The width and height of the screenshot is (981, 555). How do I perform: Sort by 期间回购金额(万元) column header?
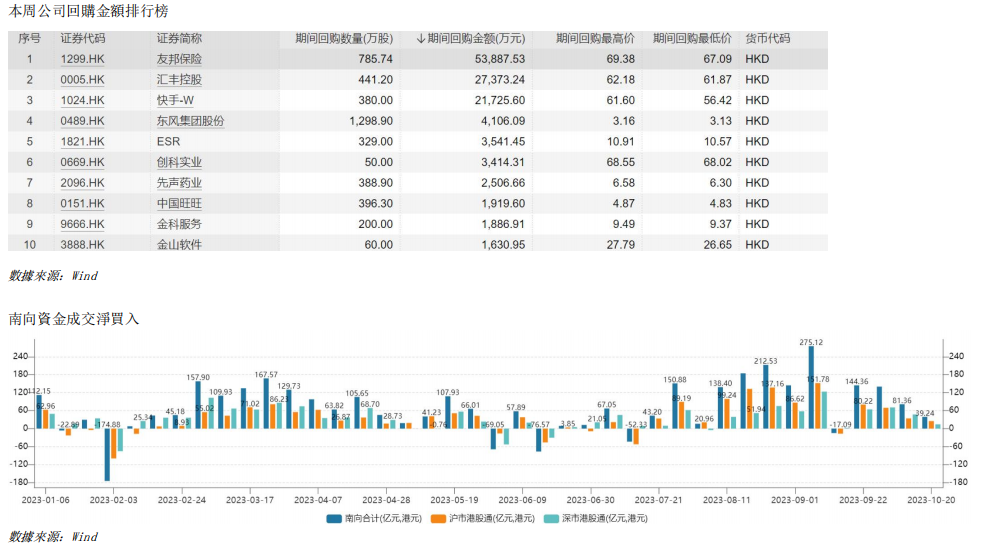pyautogui.click(x=470, y=39)
